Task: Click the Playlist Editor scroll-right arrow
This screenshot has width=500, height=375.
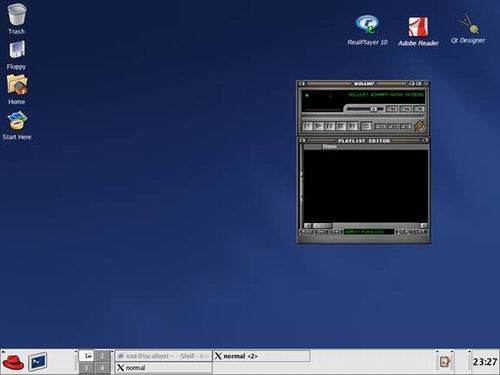Action: 424,226
